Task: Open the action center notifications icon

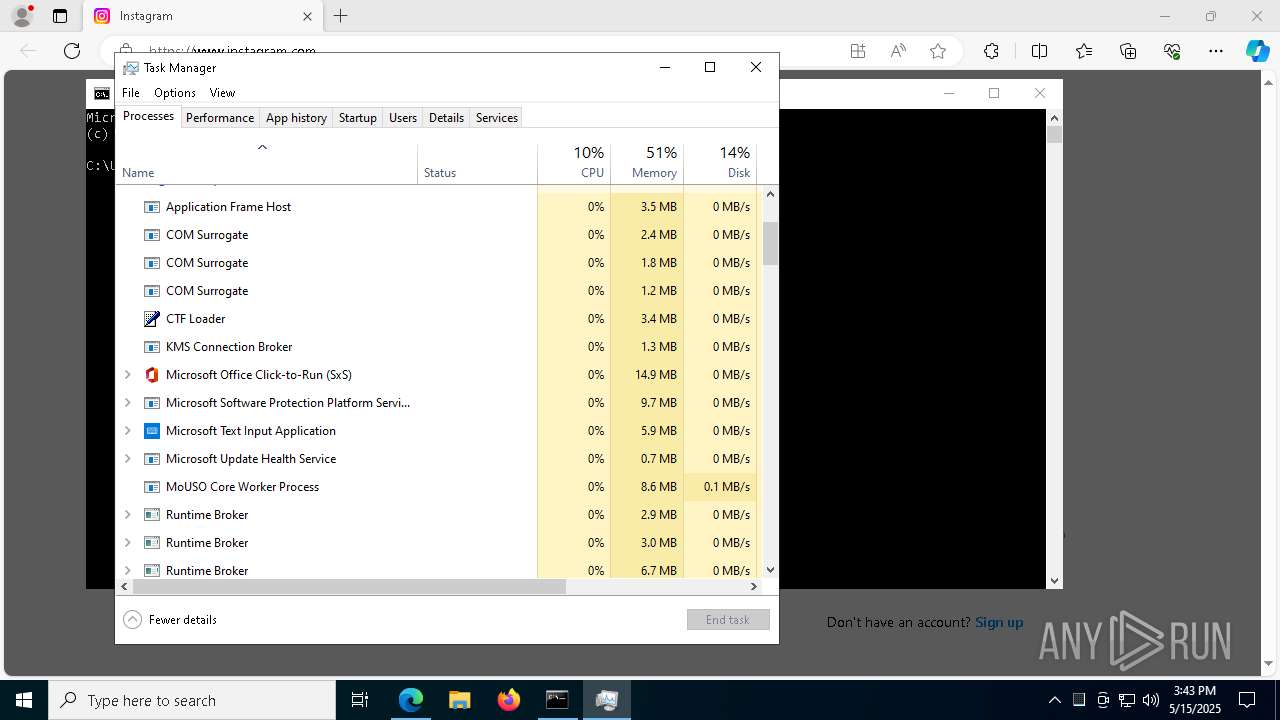Action: [x=1247, y=700]
